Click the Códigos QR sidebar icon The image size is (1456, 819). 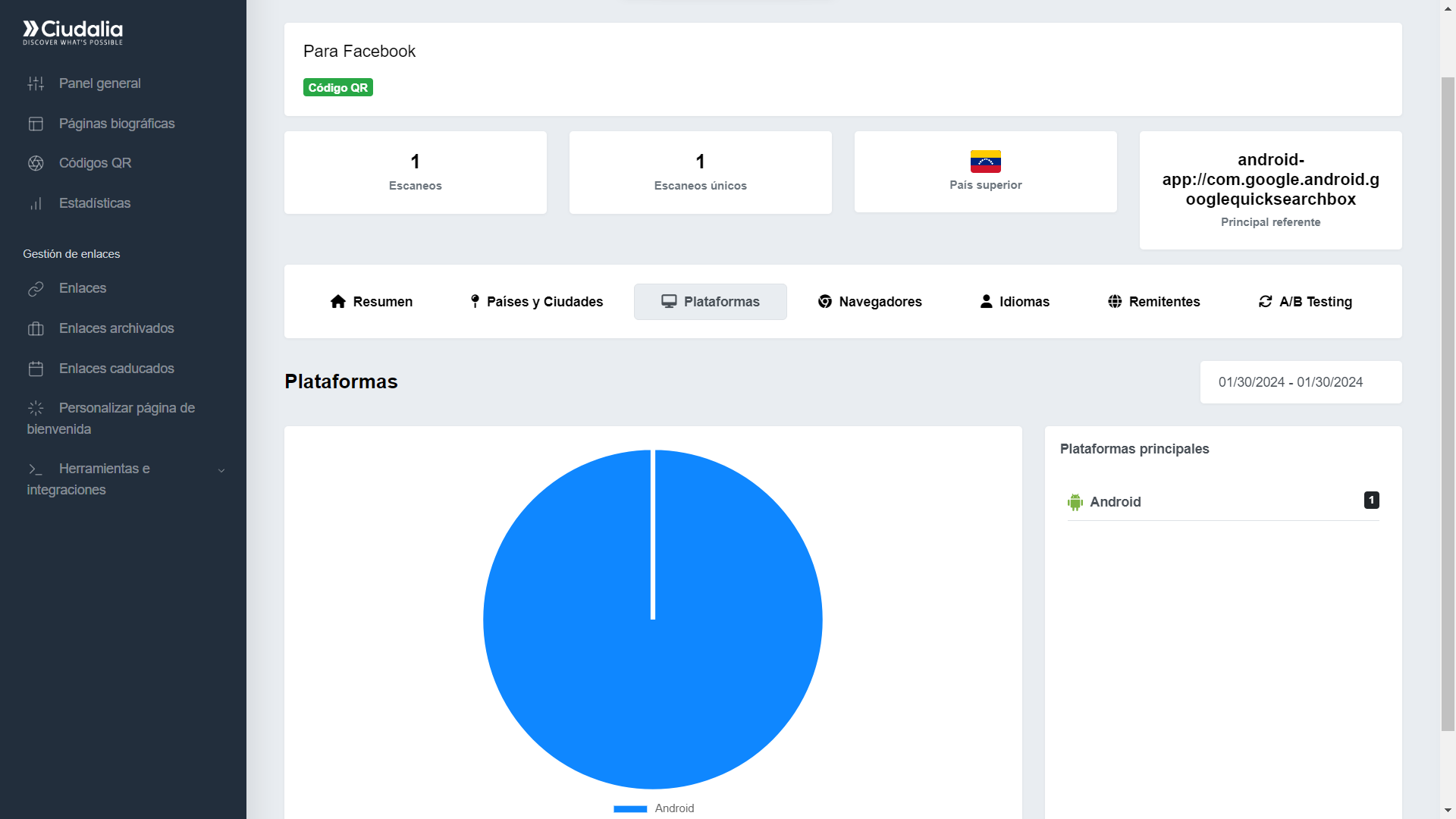[x=36, y=163]
